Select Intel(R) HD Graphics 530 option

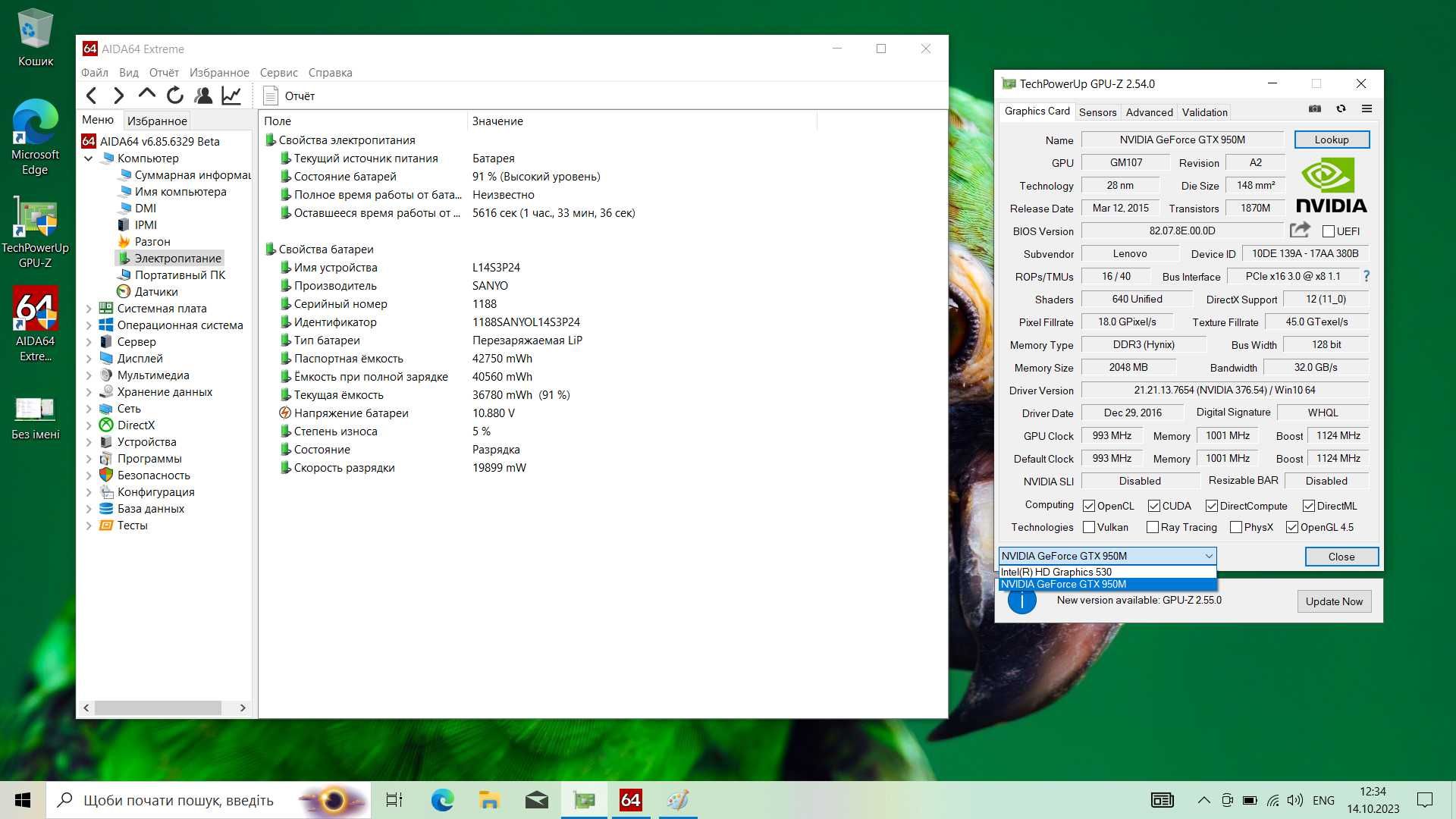click(x=1107, y=572)
